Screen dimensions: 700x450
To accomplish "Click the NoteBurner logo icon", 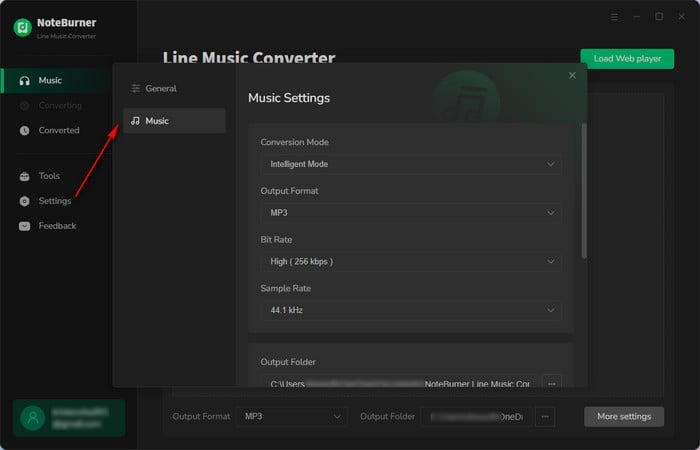I will coord(22,28).
